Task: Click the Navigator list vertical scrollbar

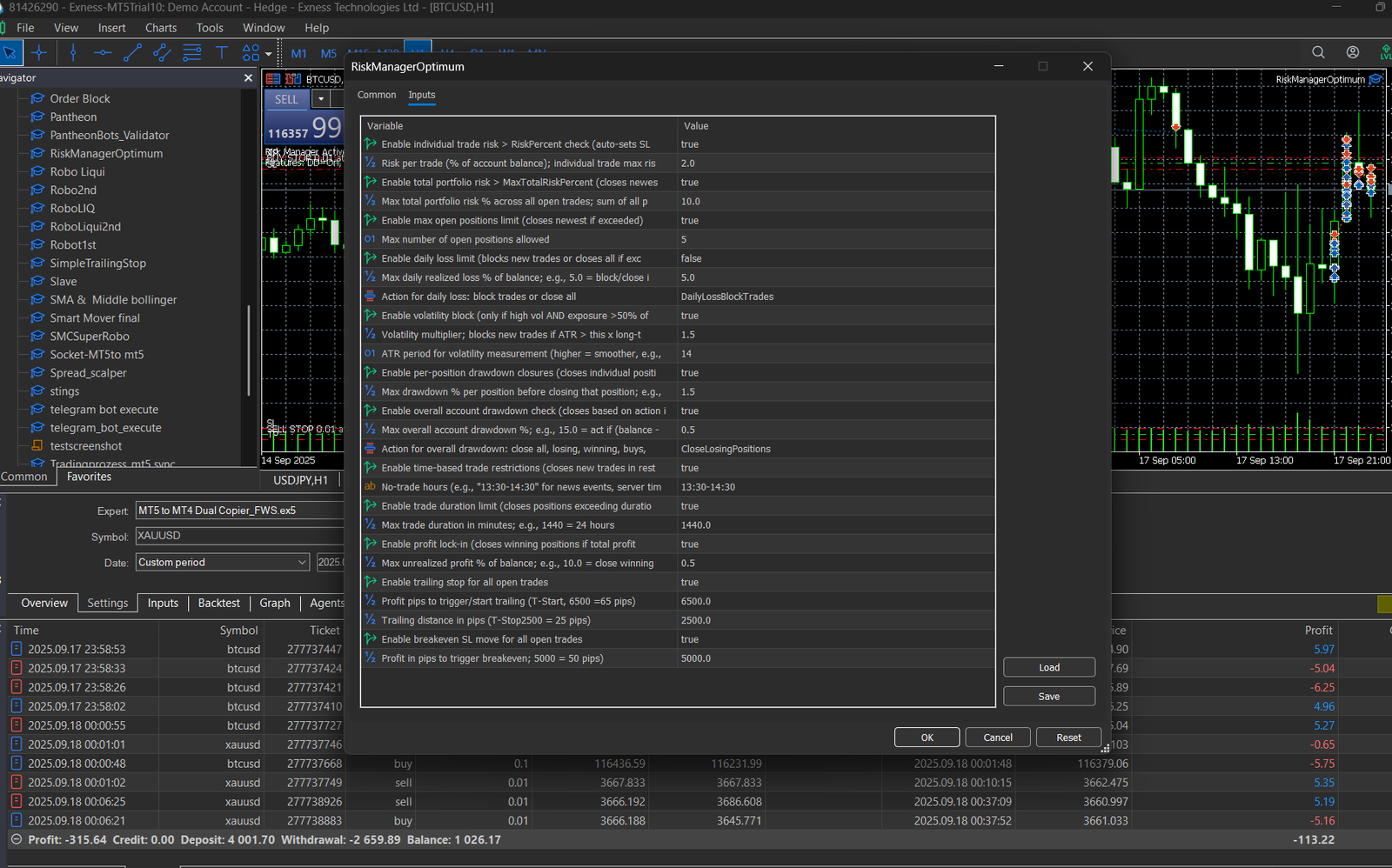Action: pos(249,348)
